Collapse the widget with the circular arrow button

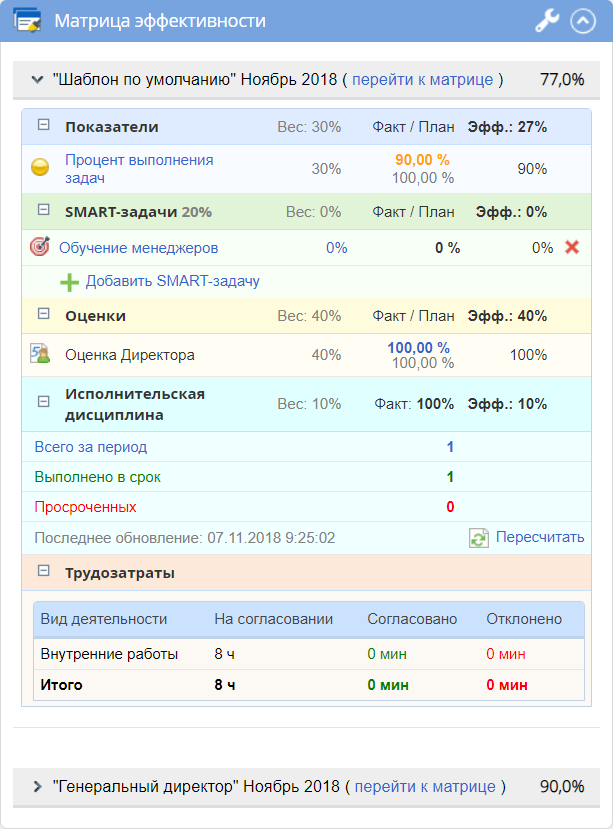tap(582, 20)
